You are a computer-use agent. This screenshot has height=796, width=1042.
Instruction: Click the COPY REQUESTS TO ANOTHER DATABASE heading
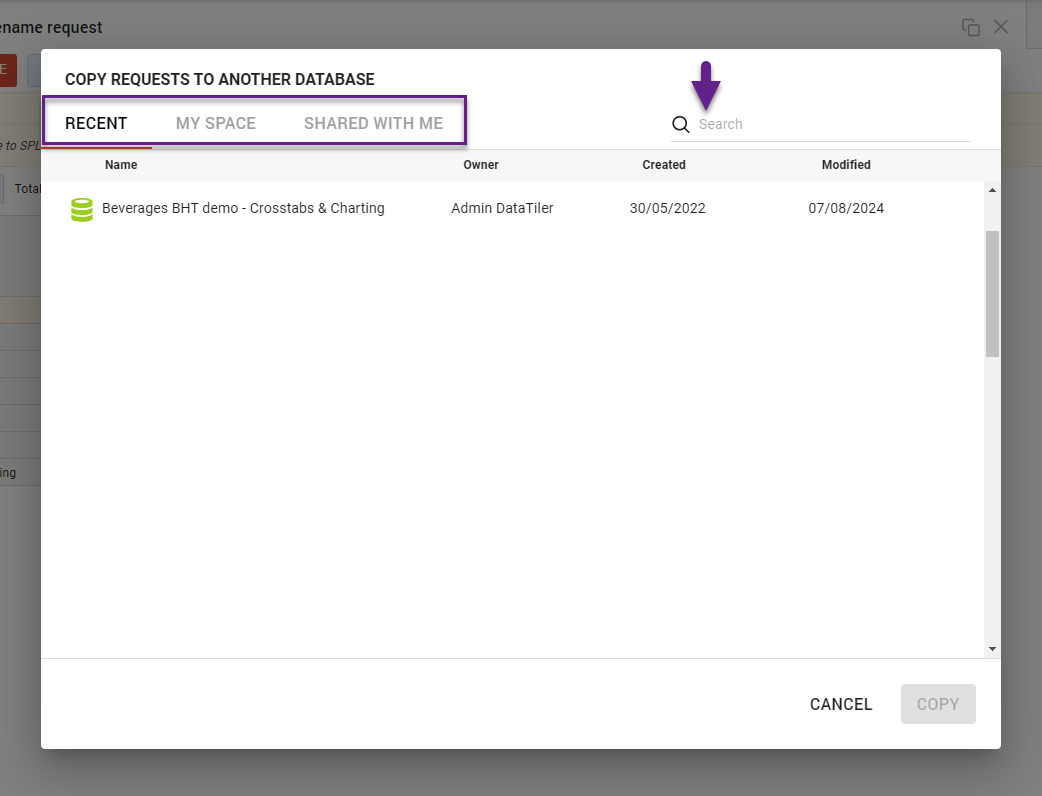pos(220,79)
